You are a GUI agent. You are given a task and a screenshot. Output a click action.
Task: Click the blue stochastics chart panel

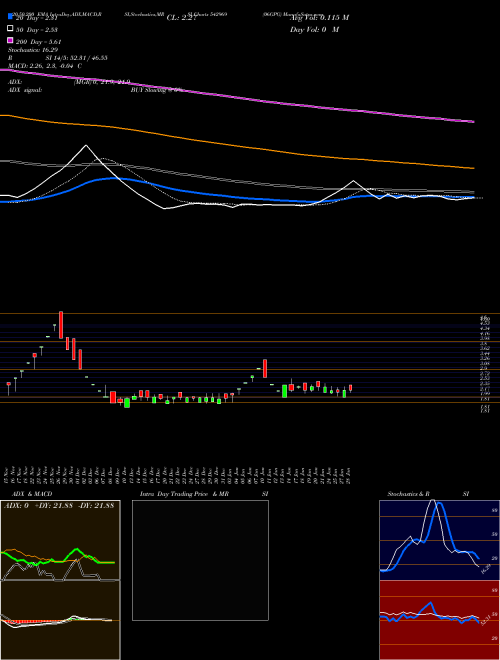439,540
